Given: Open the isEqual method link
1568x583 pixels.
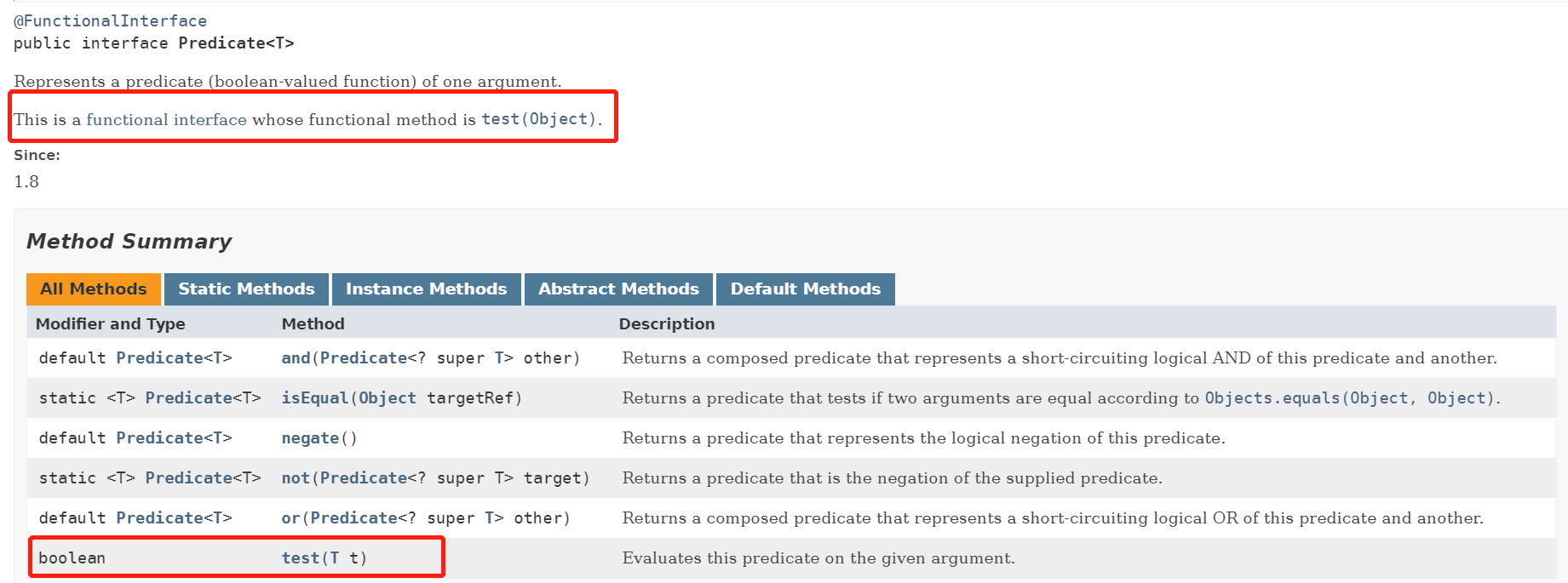Looking at the screenshot, I should 314,398.
